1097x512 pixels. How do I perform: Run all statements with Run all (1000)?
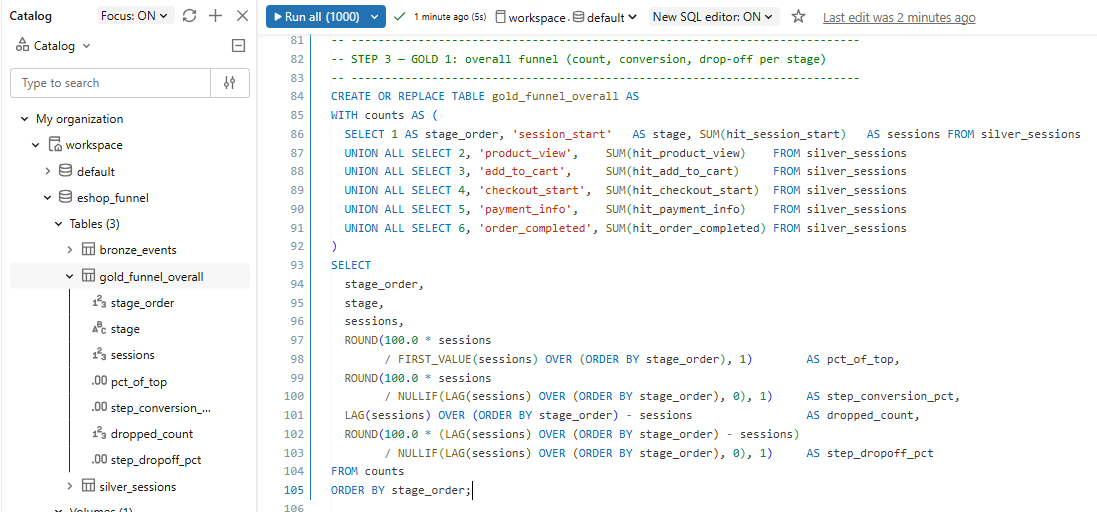[x=317, y=17]
